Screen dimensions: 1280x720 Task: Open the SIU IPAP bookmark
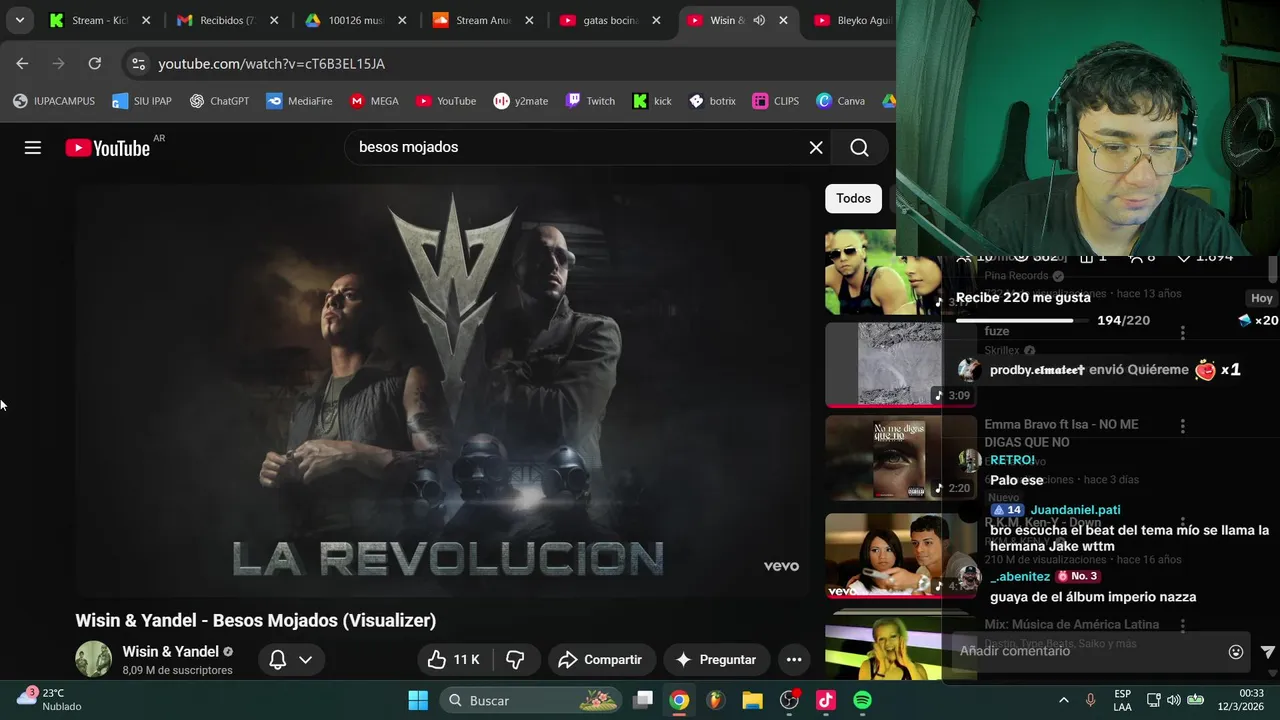tap(142, 101)
